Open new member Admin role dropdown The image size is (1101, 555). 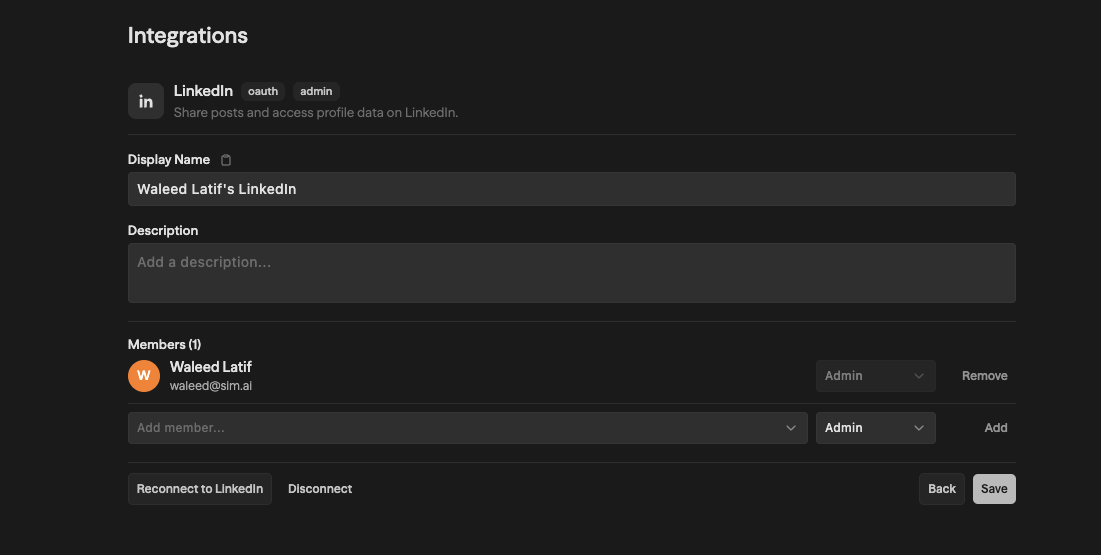tap(876, 428)
